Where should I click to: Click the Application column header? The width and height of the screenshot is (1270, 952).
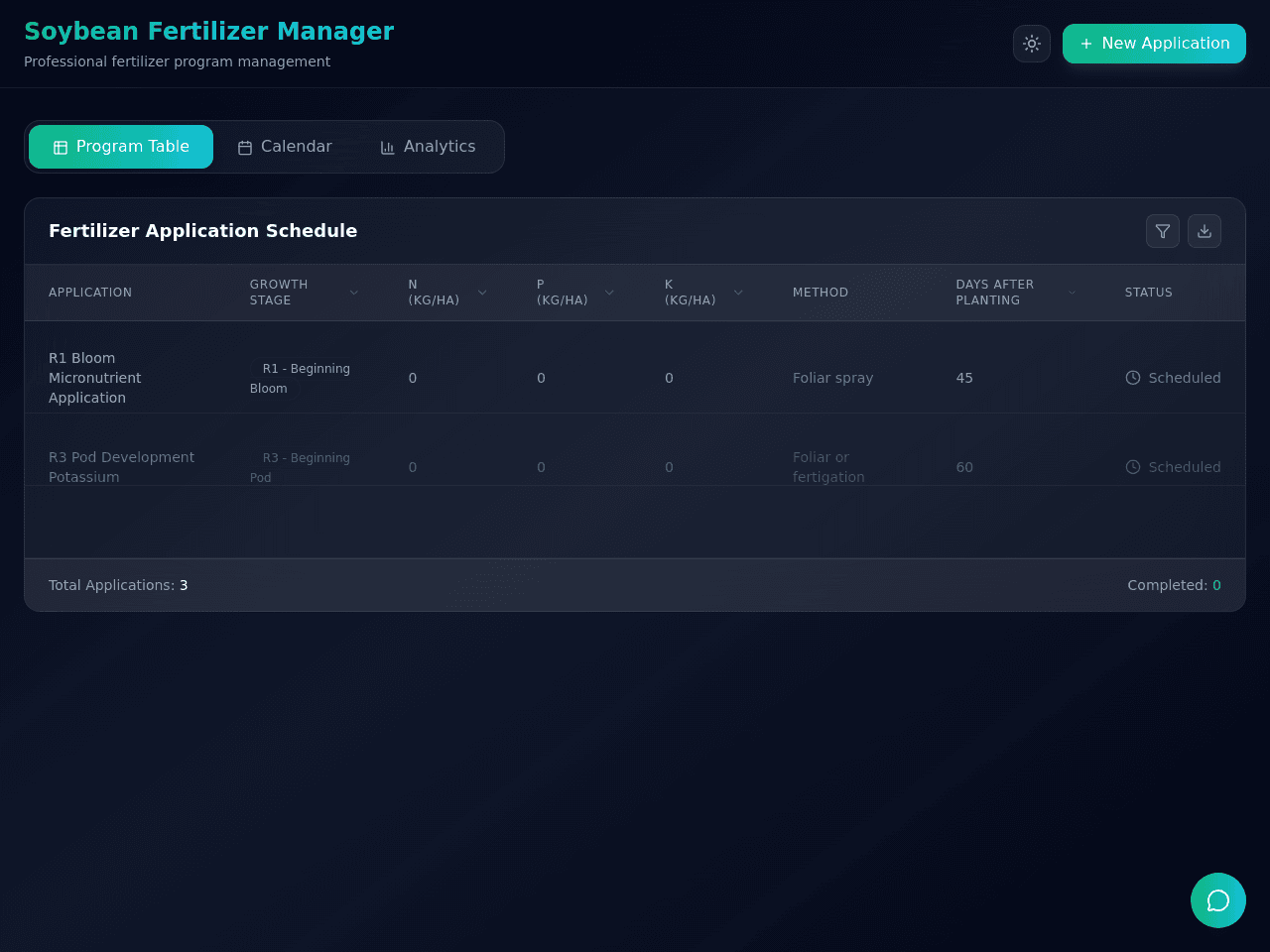tap(90, 293)
